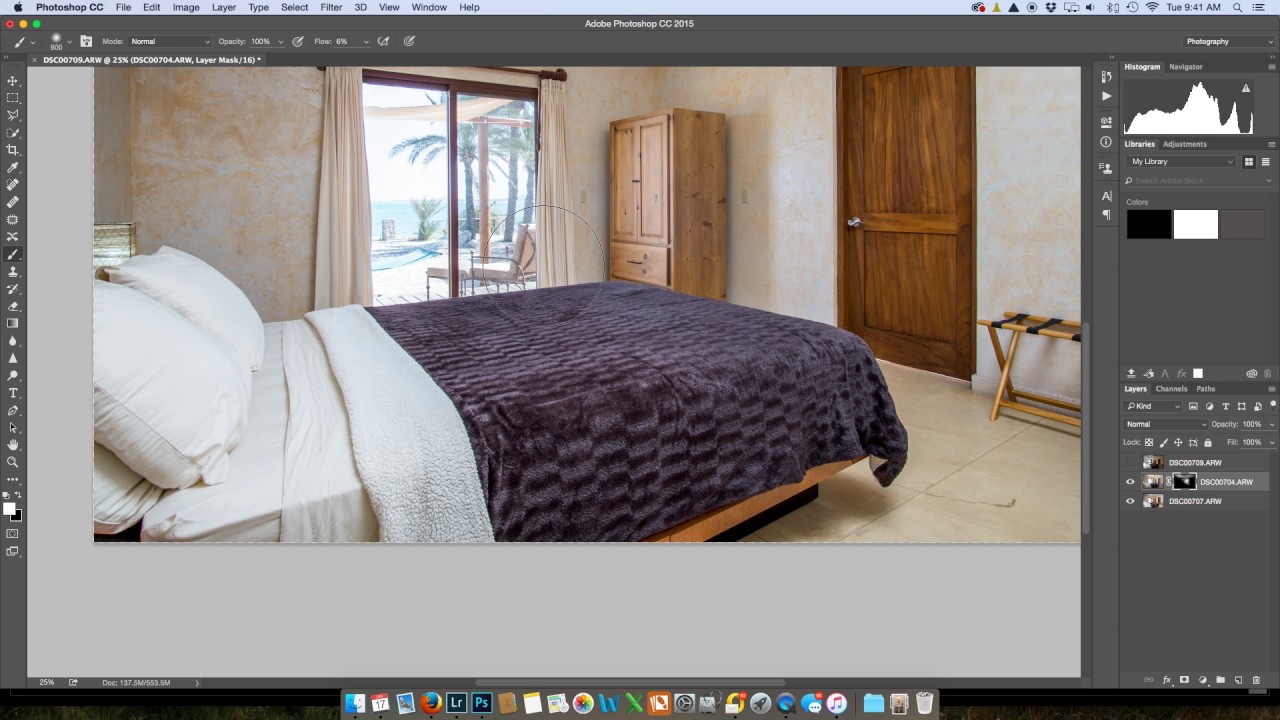Open Spotlight search in menu bar
The image size is (1280, 720).
[1238, 7]
